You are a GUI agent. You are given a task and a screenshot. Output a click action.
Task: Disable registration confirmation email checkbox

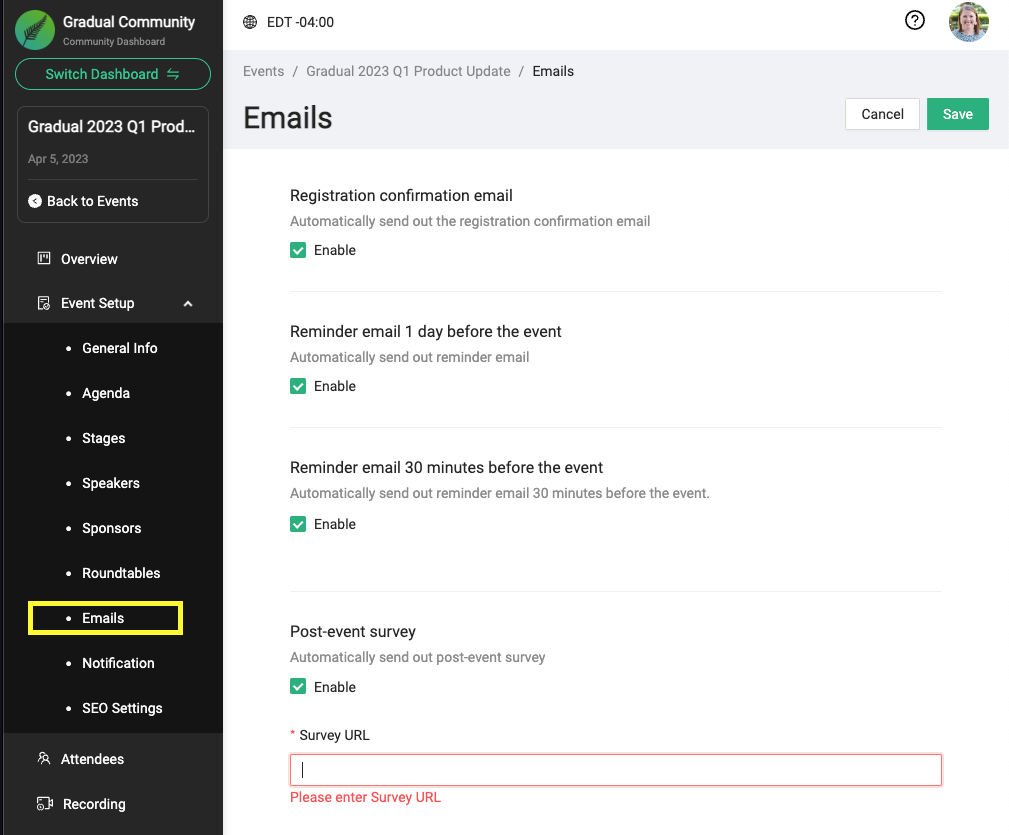pos(298,250)
